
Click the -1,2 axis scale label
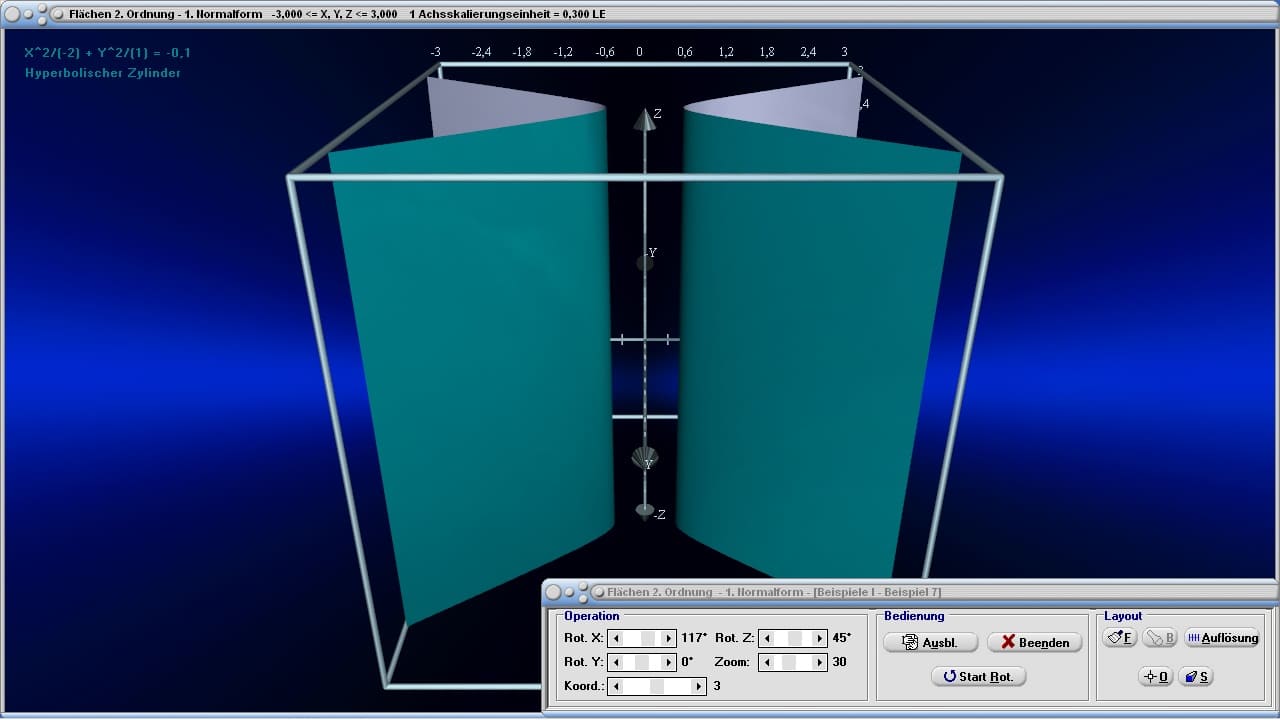click(x=563, y=52)
